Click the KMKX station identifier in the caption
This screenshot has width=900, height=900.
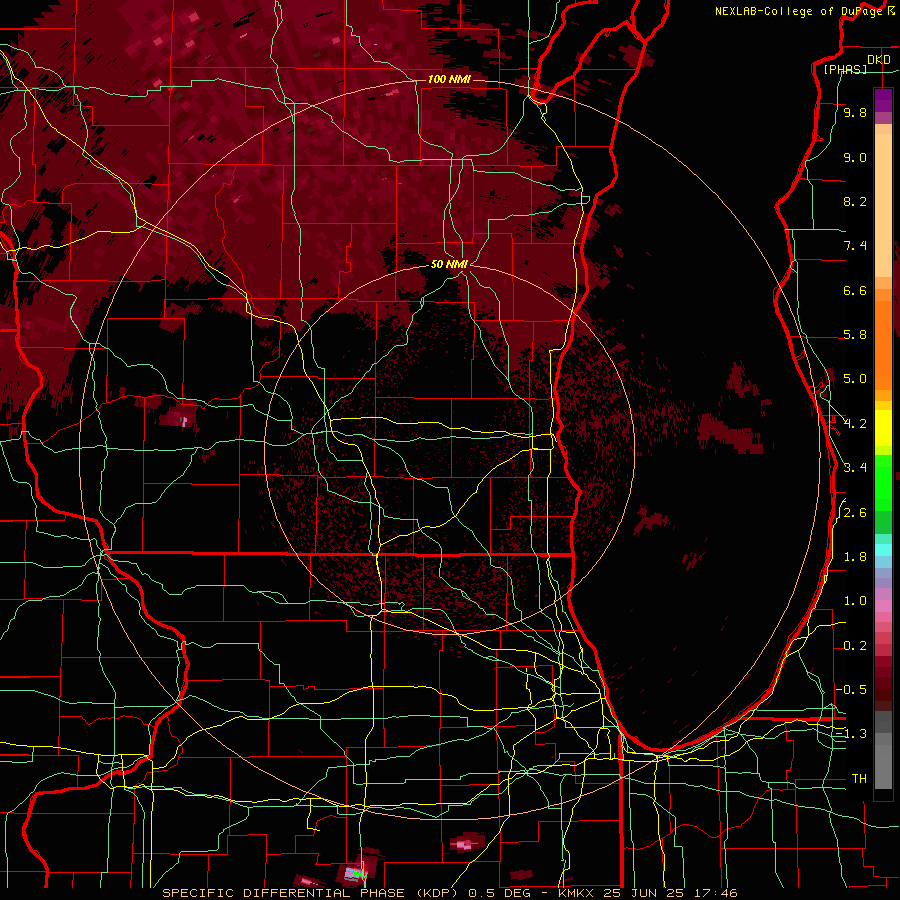(x=577, y=893)
